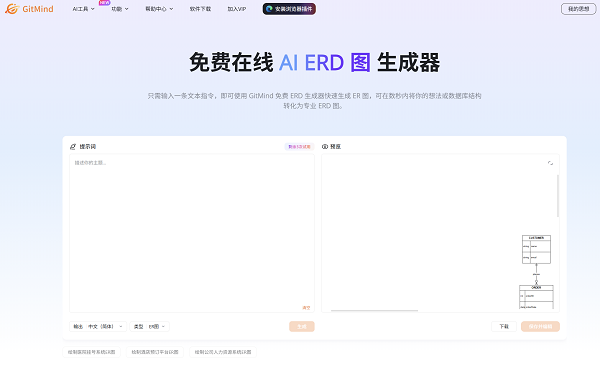
Task: Open the 软件下载 page link
Action: [200, 9]
